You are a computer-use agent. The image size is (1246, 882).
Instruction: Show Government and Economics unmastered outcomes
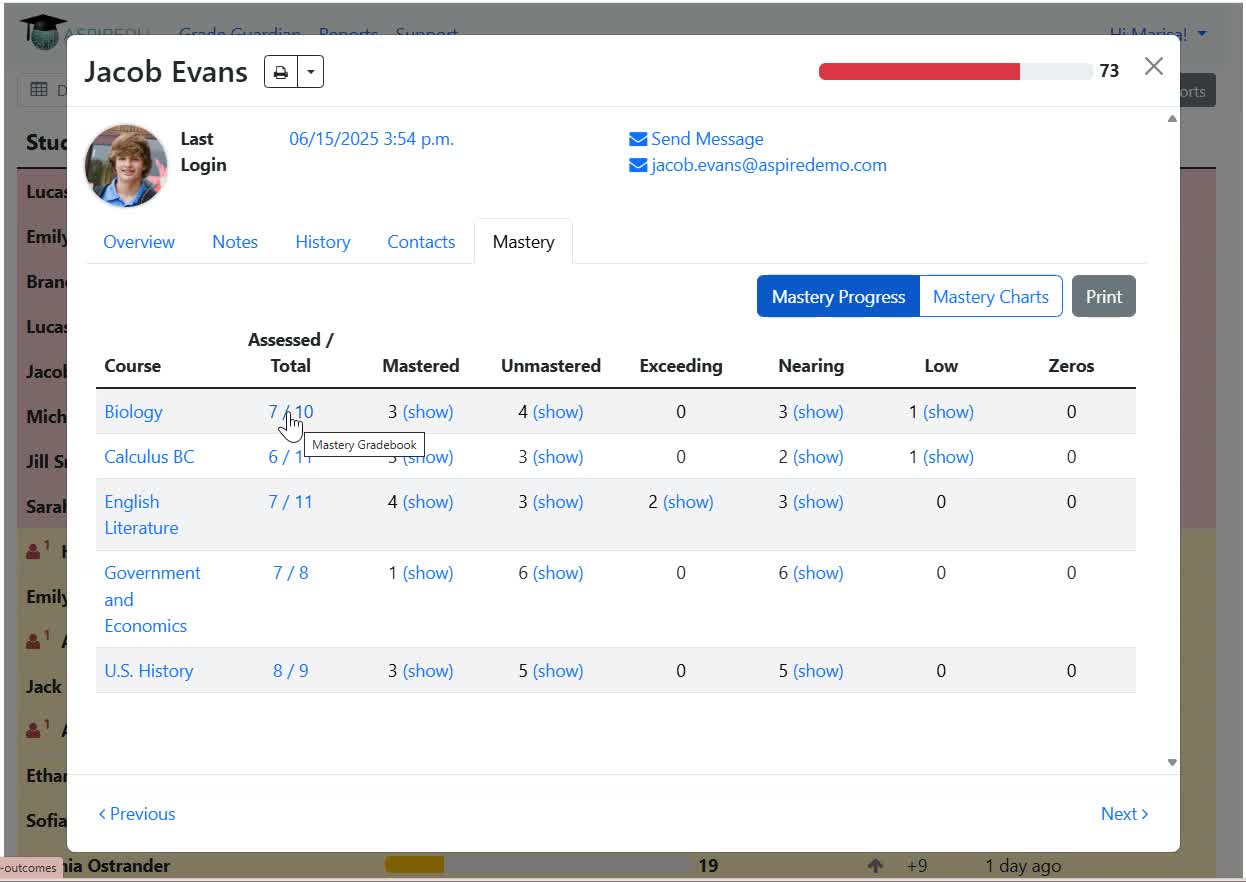(x=558, y=573)
